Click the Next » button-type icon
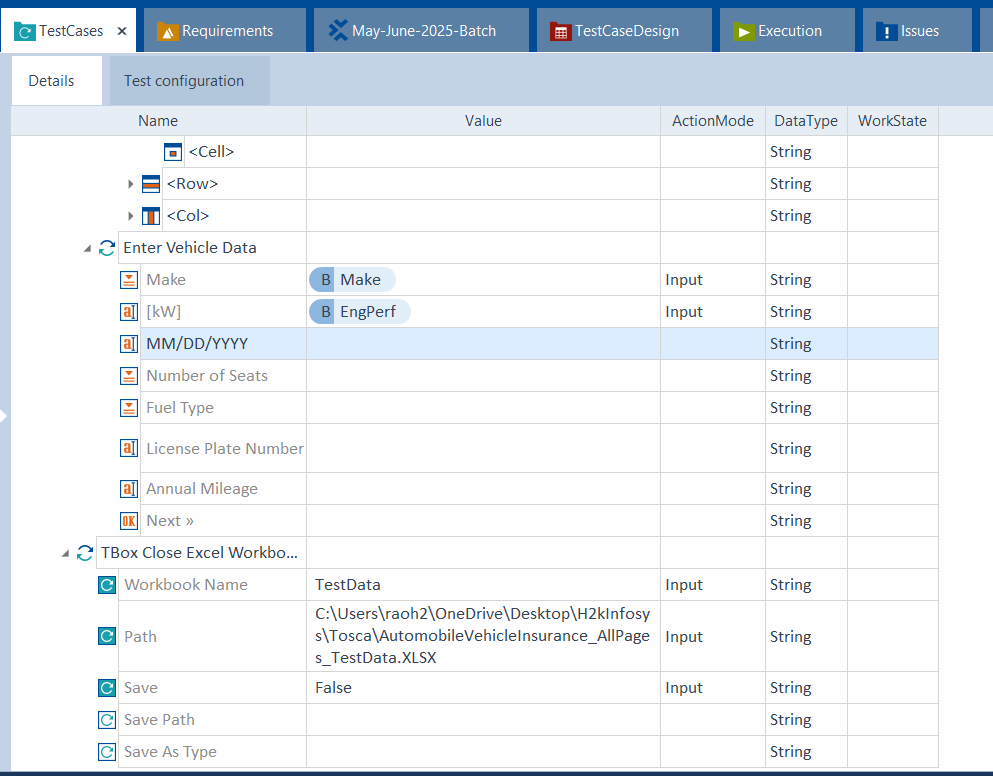Viewport: 993px width, 776px height. pyautogui.click(x=129, y=521)
